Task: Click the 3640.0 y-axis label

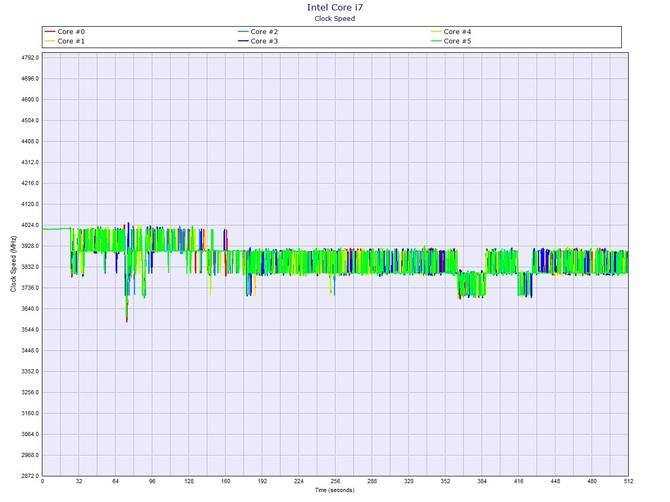Action: [29, 309]
